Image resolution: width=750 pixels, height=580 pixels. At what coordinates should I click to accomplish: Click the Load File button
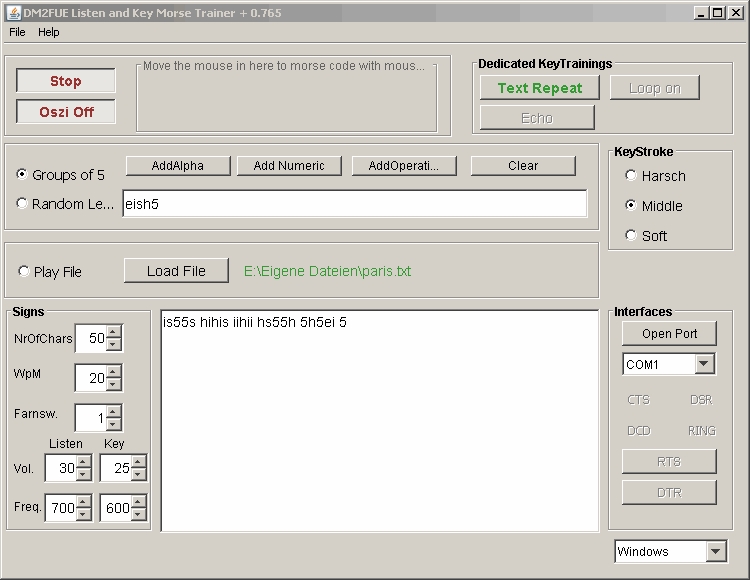pos(176,271)
